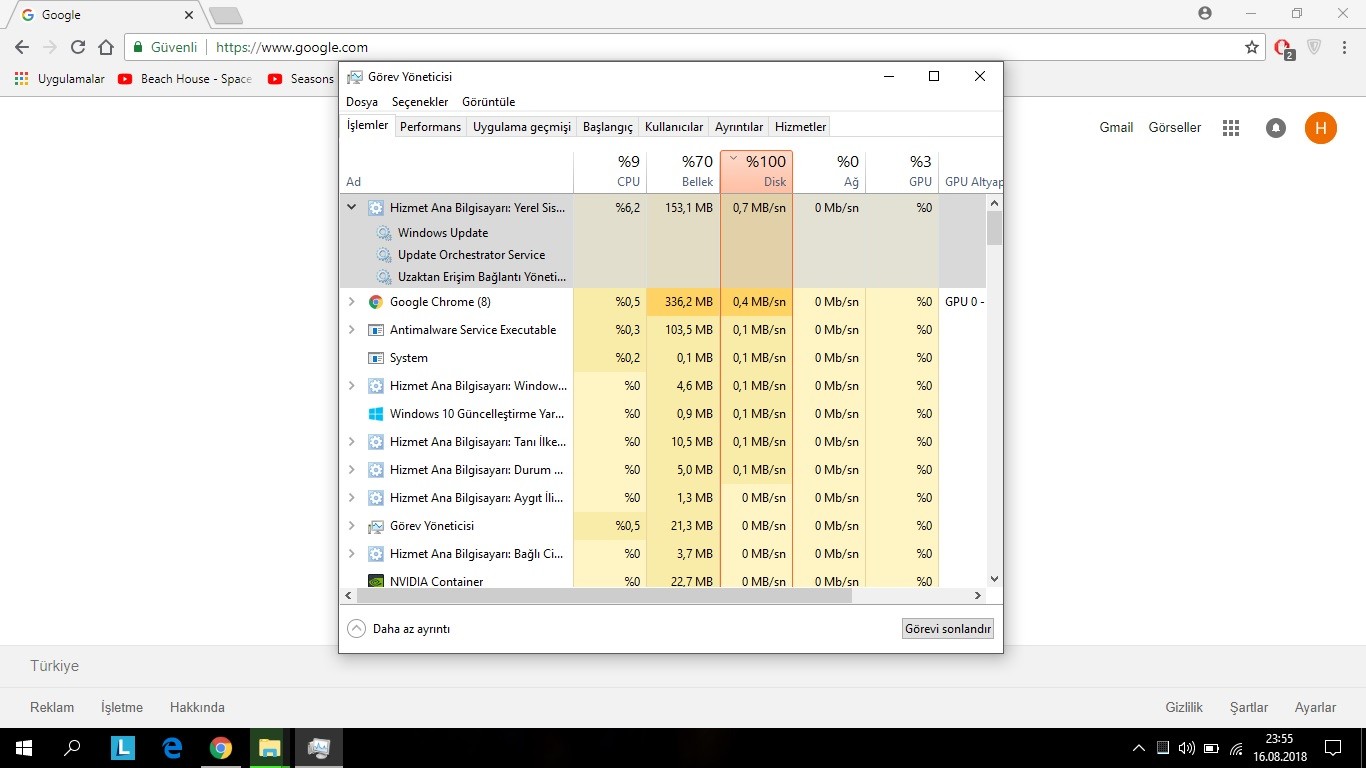The width and height of the screenshot is (1366, 768).
Task: Open the Wi-Fi network icon in the tray
Action: [1236, 748]
